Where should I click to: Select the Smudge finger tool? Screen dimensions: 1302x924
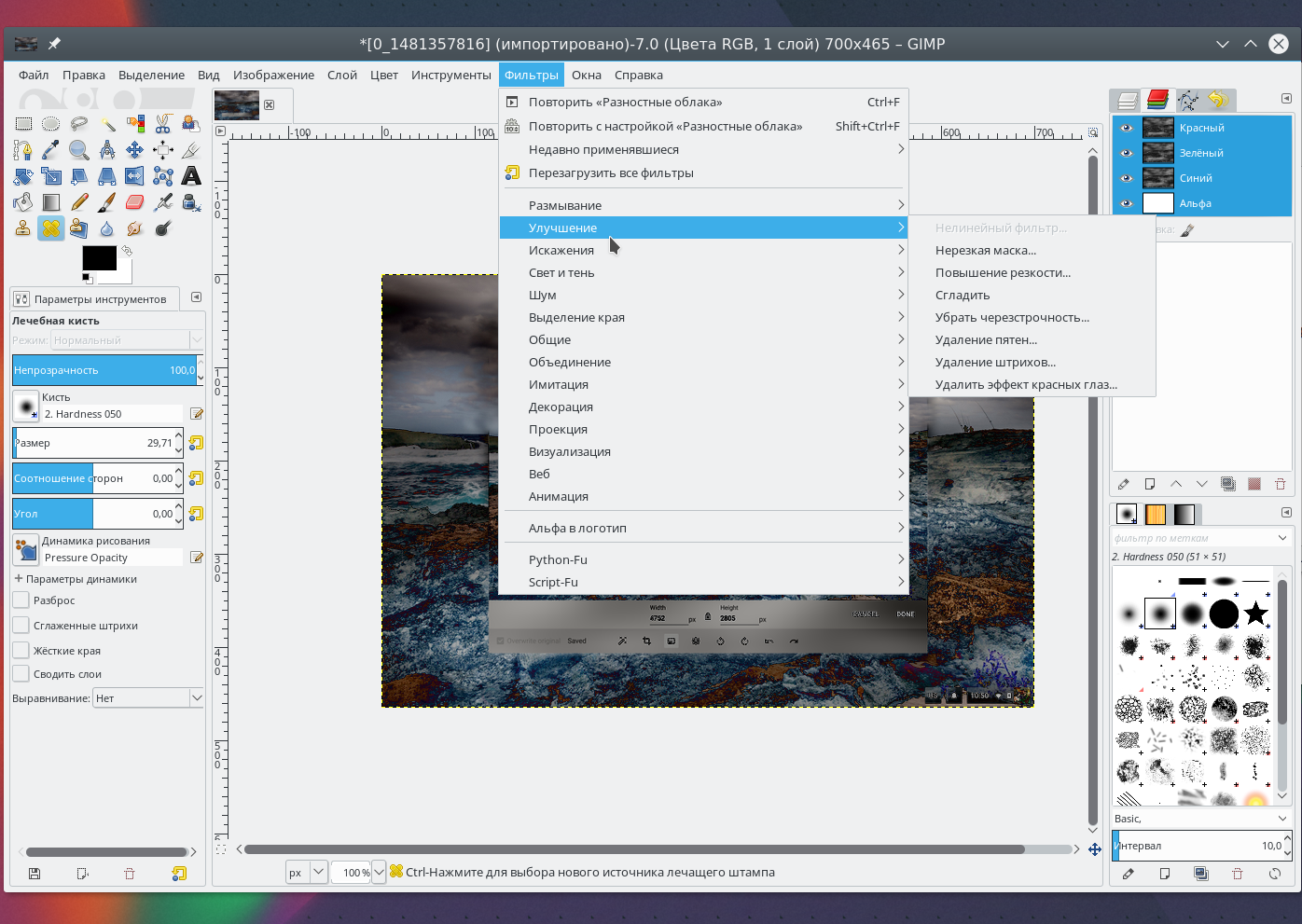(x=135, y=228)
